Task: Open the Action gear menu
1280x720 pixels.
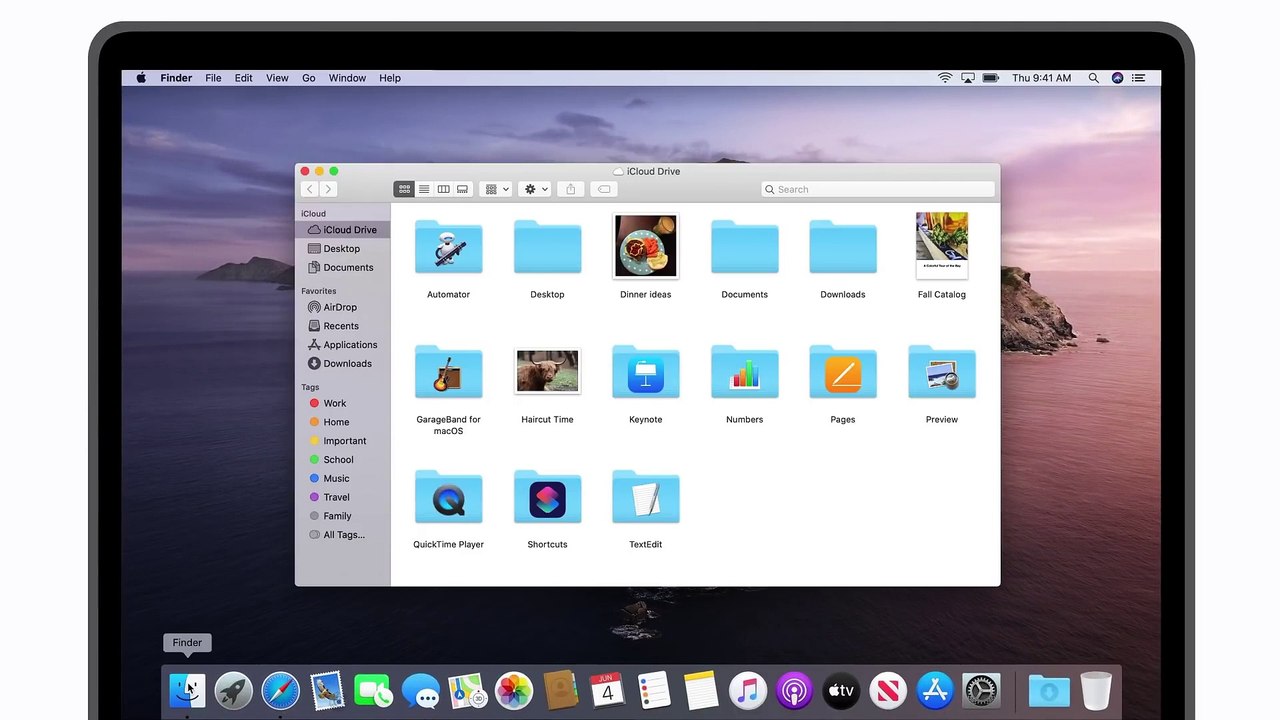Action: tap(535, 189)
